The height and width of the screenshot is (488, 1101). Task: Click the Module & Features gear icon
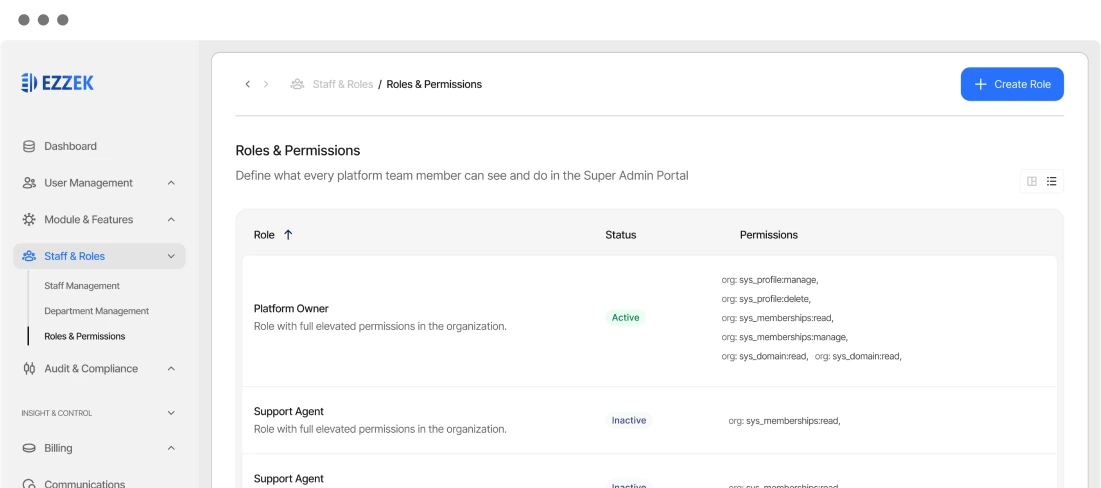[29, 219]
